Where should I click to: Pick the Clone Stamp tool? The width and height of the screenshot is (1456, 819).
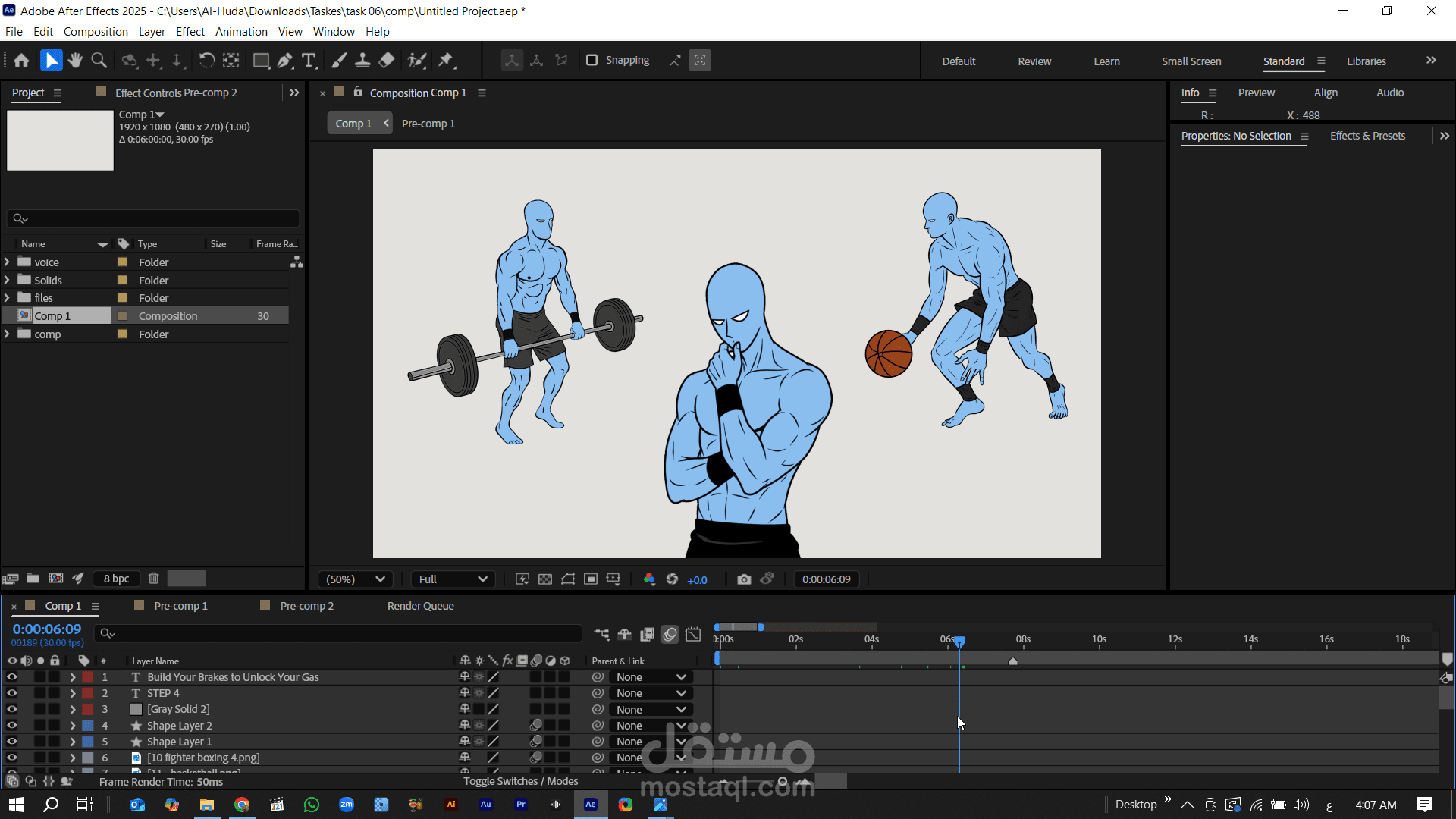[362, 61]
